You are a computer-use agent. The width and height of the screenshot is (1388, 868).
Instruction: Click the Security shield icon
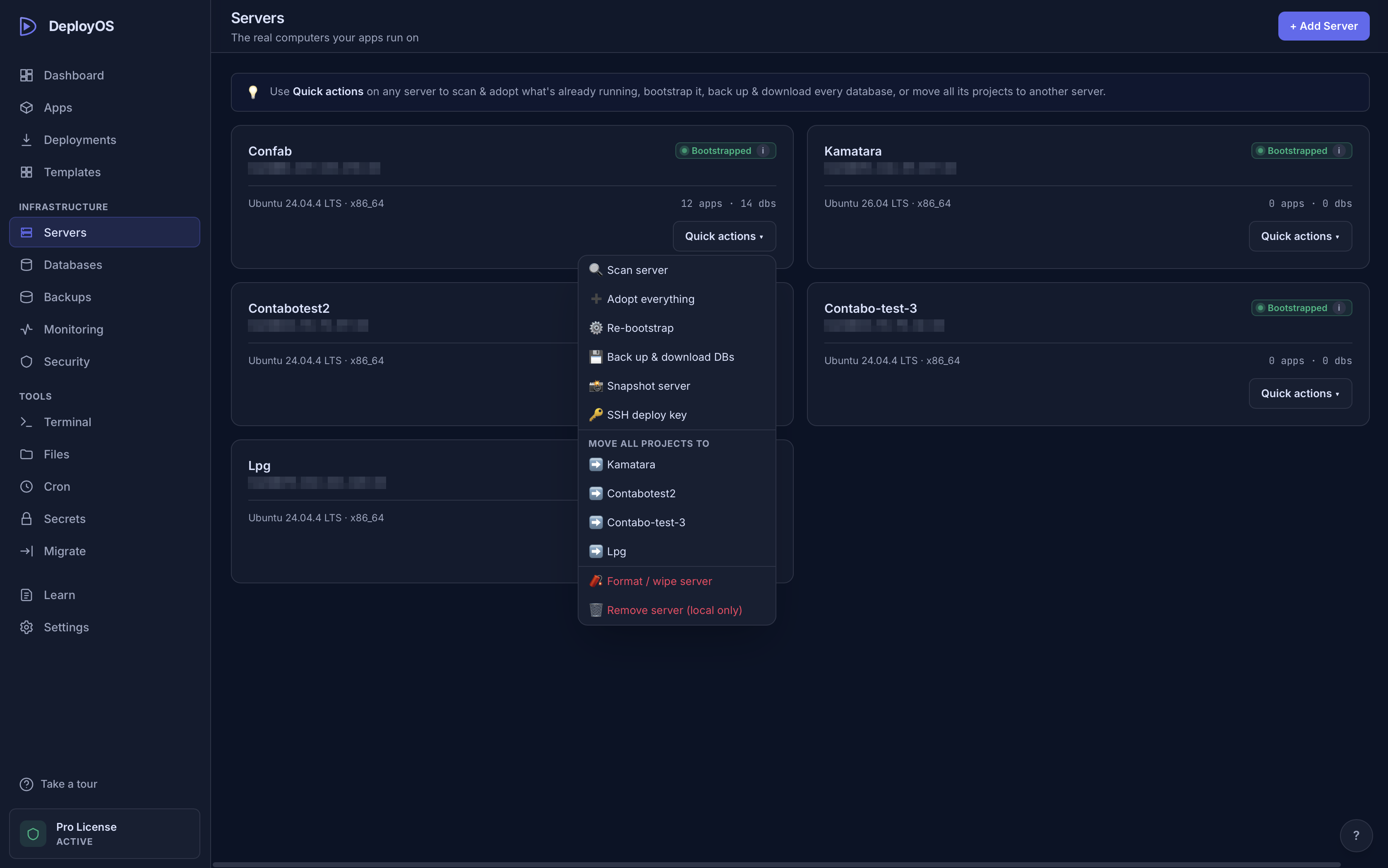[26, 361]
